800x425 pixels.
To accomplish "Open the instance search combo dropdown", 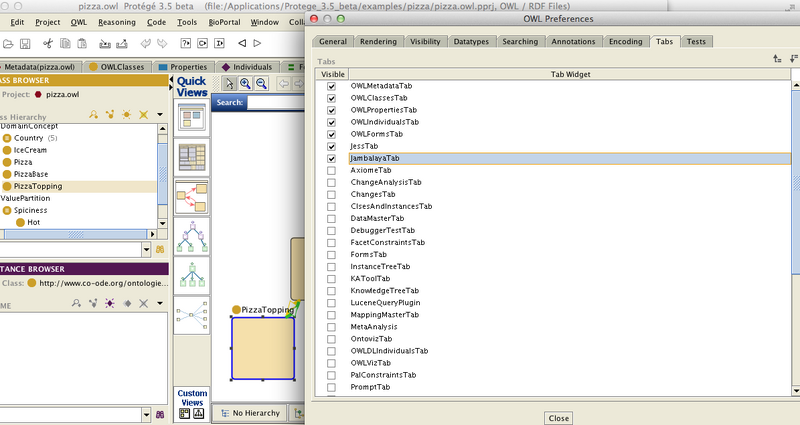I will pyautogui.click(x=146, y=415).
